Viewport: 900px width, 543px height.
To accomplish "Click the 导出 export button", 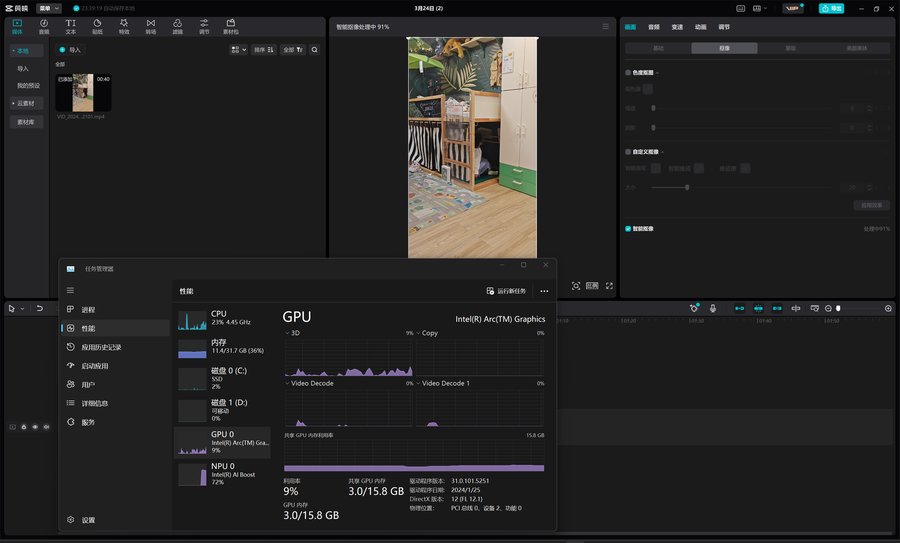I will pyautogui.click(x=831, y=8).
